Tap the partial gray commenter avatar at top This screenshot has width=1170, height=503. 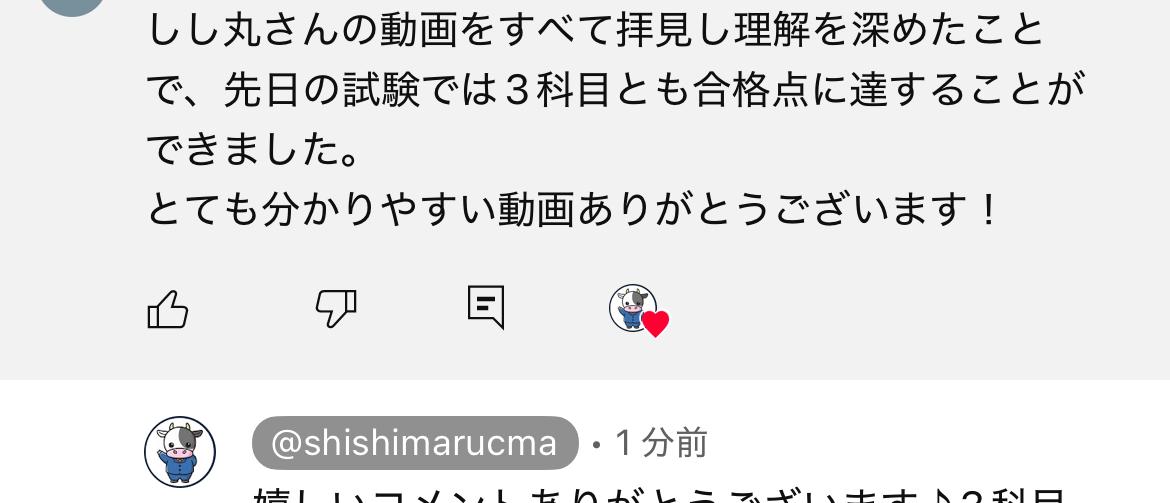coord(72,7)
